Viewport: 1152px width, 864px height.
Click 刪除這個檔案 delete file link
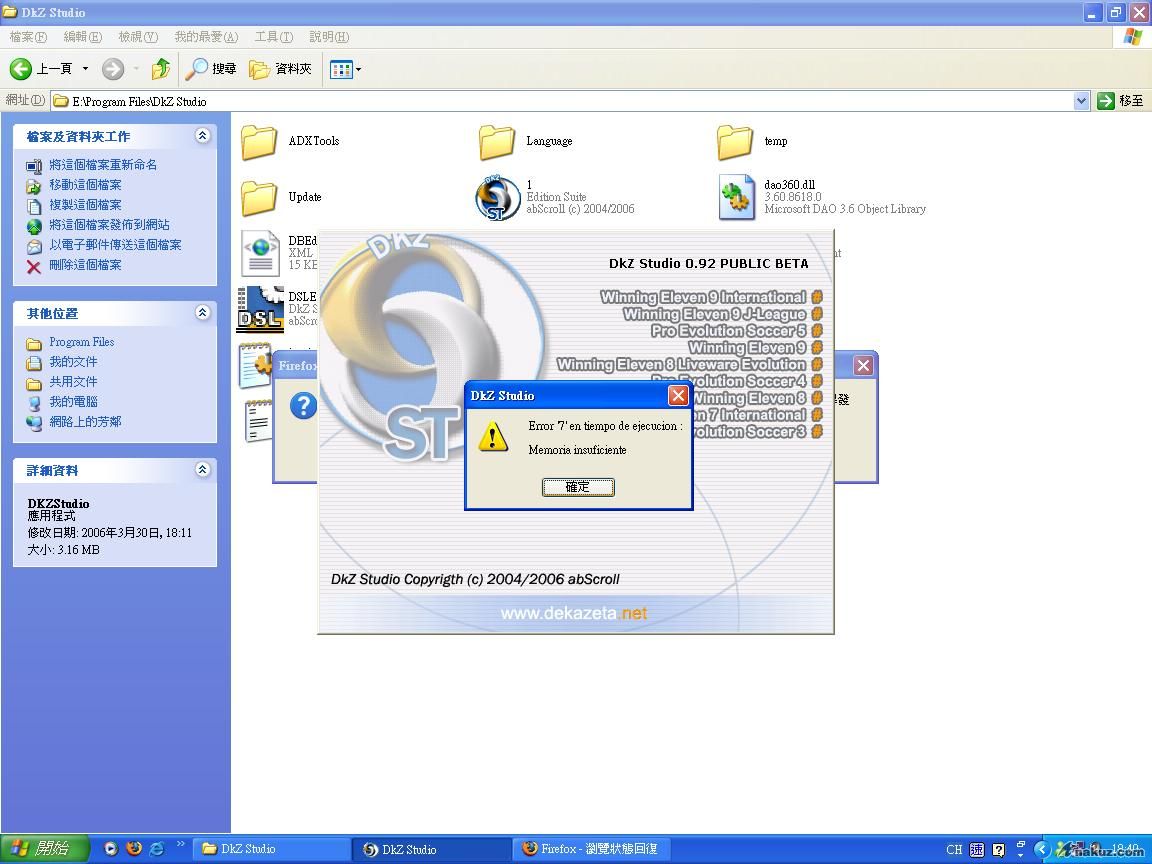(85, 264)
